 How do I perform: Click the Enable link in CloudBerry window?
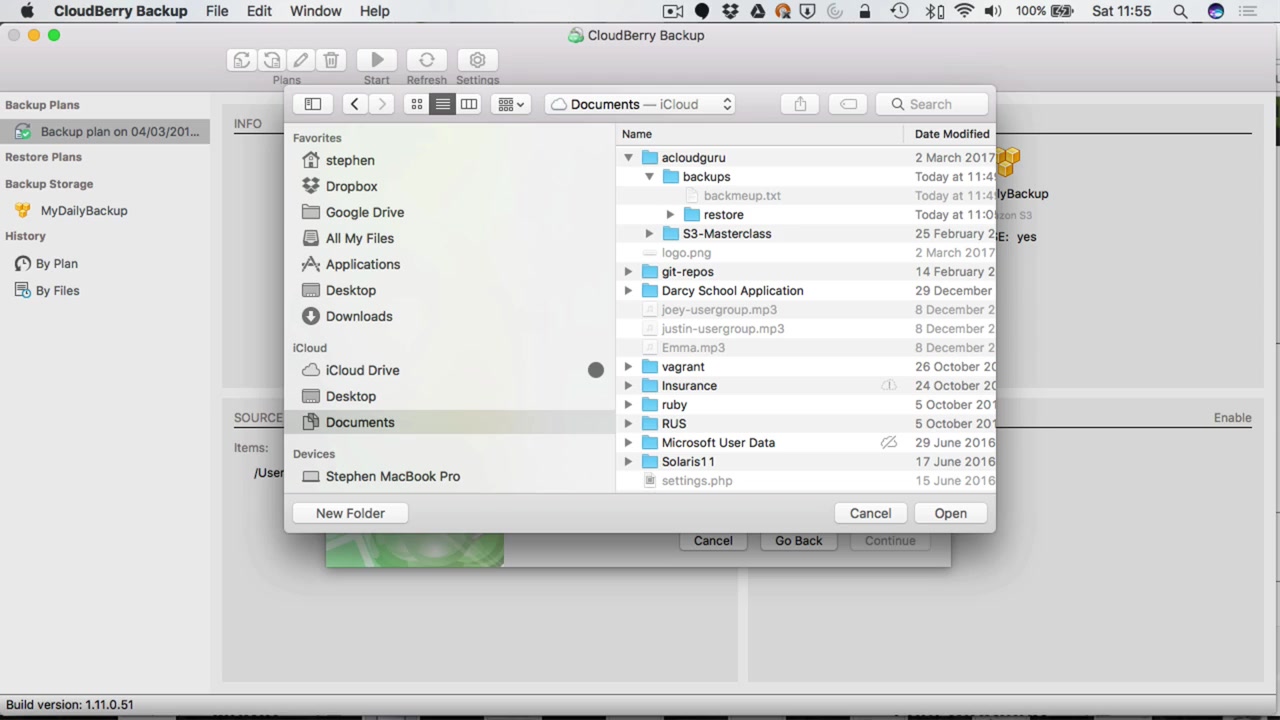[x=1232, y=418]
